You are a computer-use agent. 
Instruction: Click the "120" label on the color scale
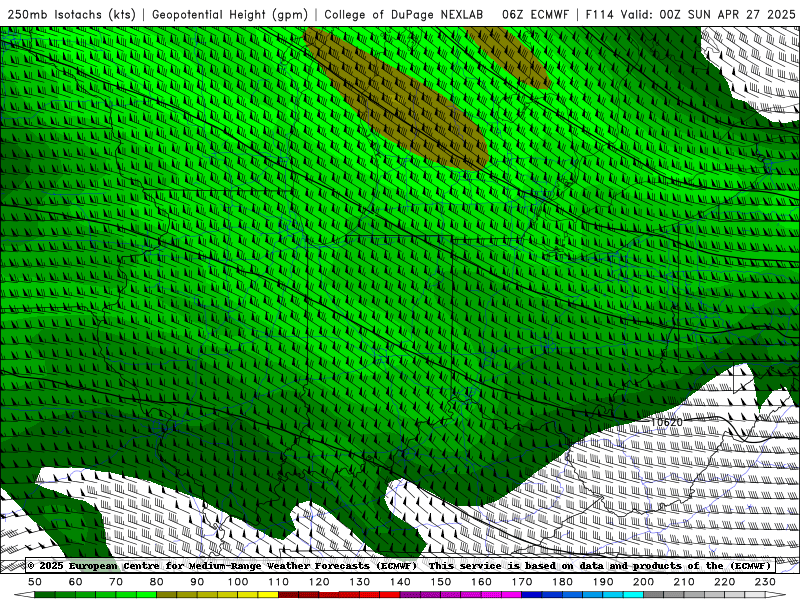[319, 582]
